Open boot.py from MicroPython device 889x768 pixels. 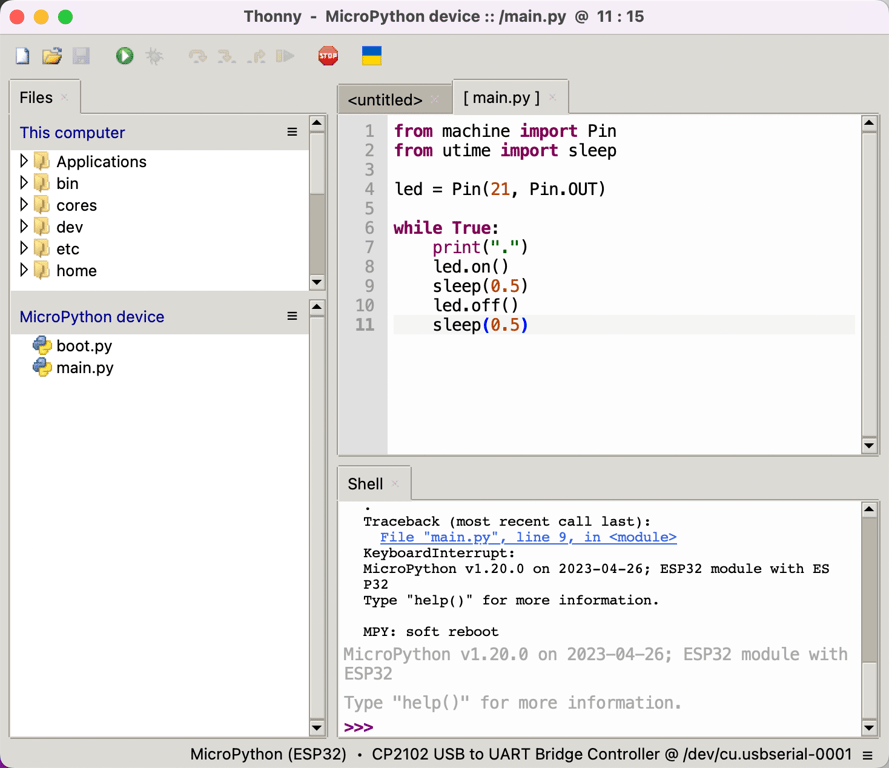(84, 346)
